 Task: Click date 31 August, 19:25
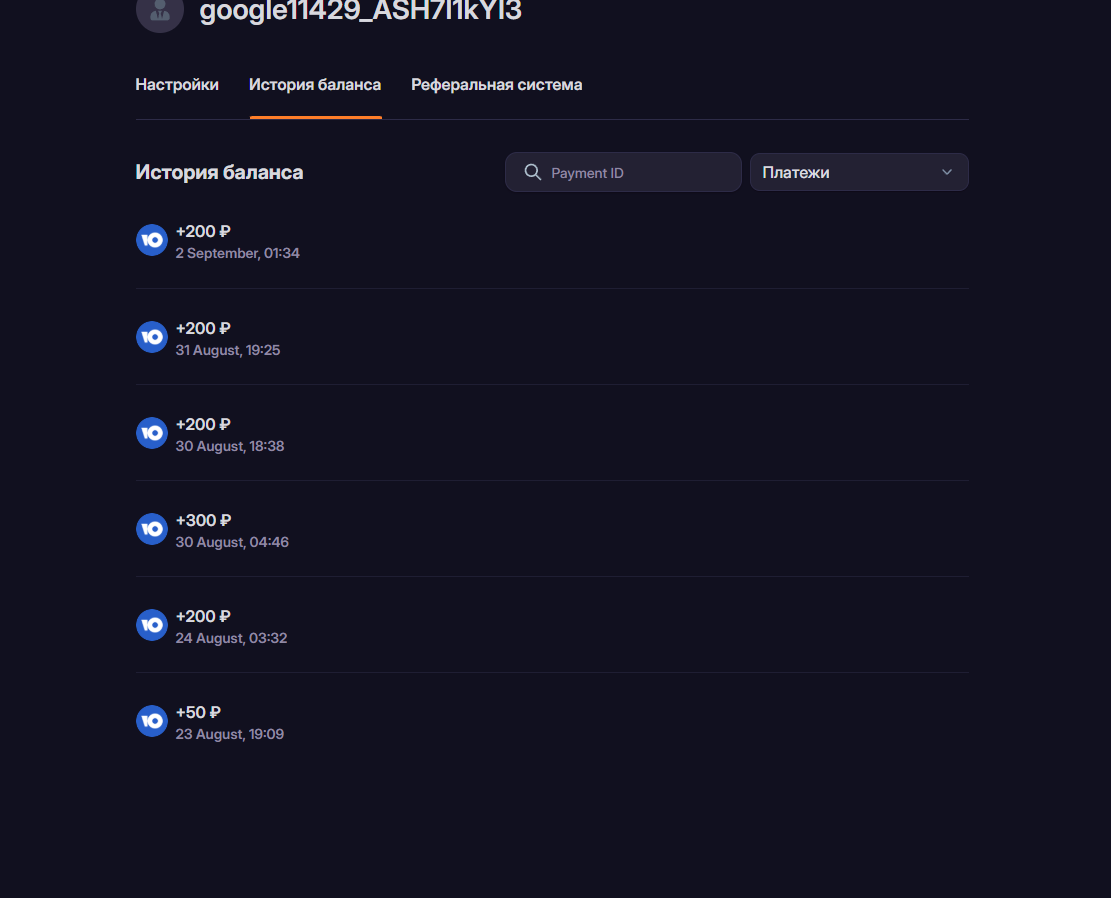227,350
